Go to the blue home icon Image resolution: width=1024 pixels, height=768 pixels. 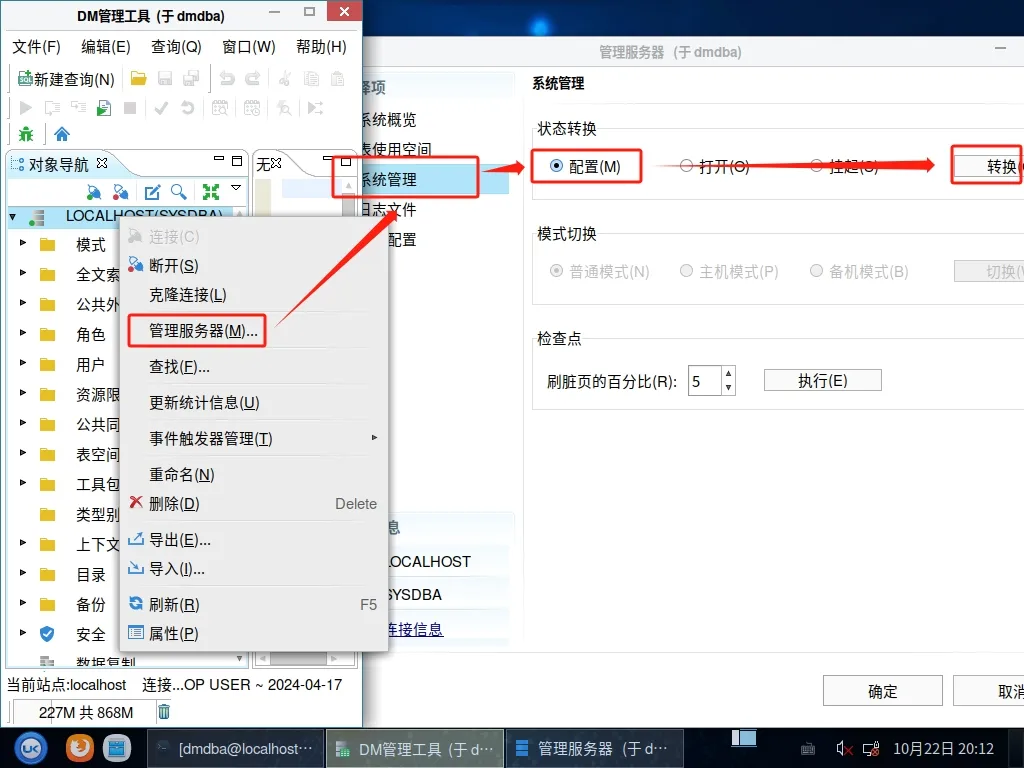(62, 134)
